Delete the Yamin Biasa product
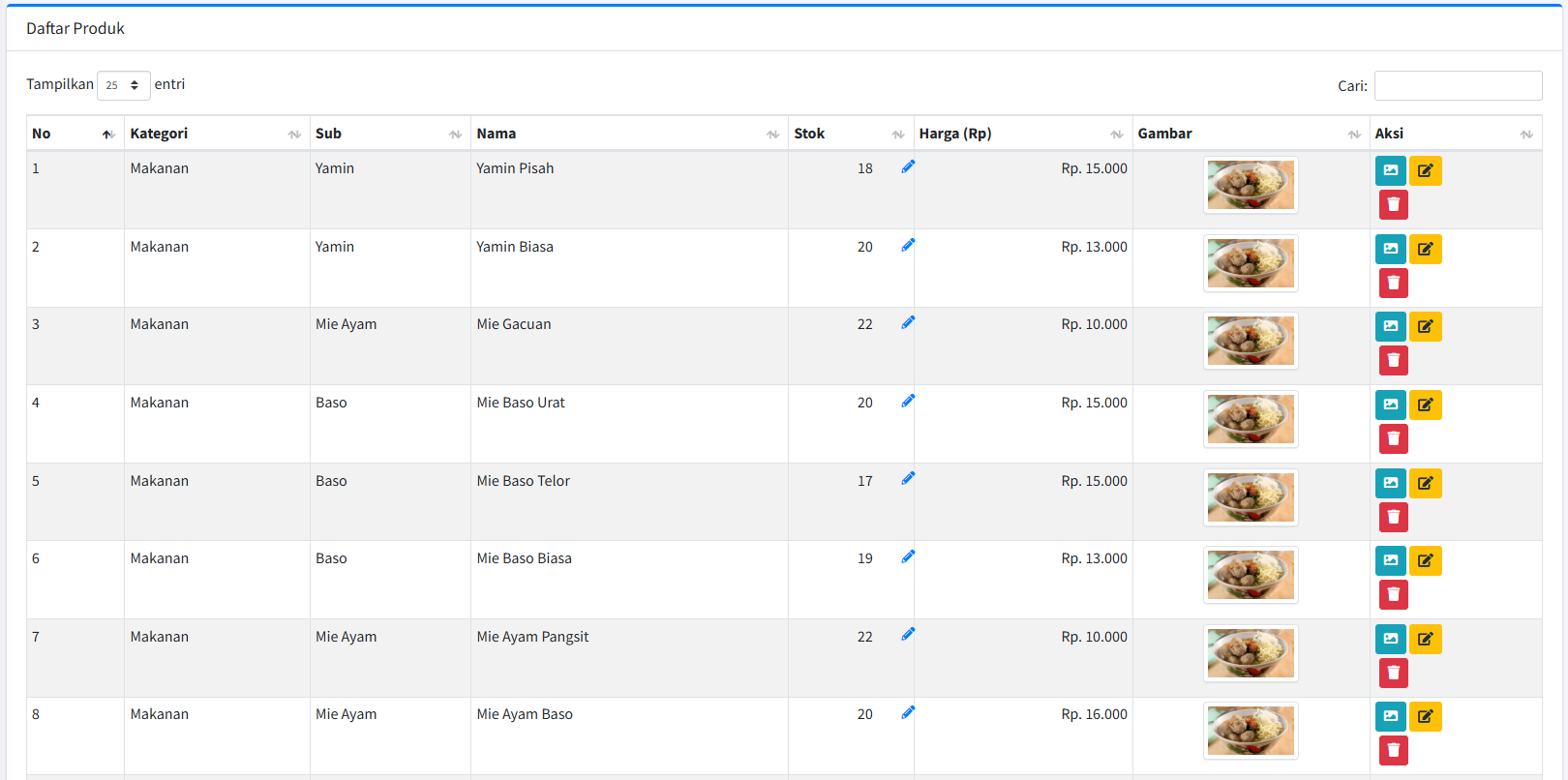The image size is (1568, 780). coord(1393,283)
